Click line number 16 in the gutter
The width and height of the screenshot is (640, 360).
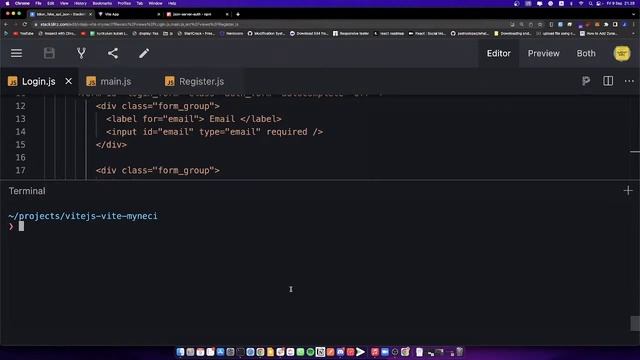pos(20,158)
